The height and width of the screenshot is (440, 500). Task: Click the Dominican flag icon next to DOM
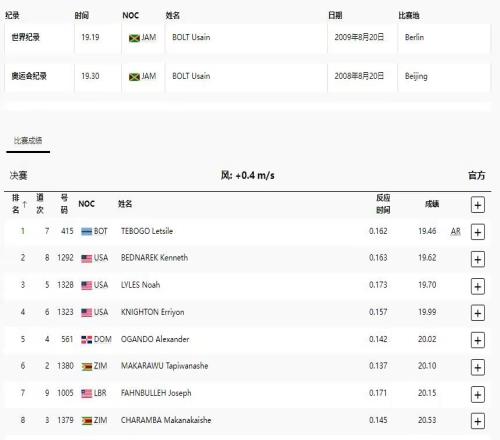coord(87,340)
